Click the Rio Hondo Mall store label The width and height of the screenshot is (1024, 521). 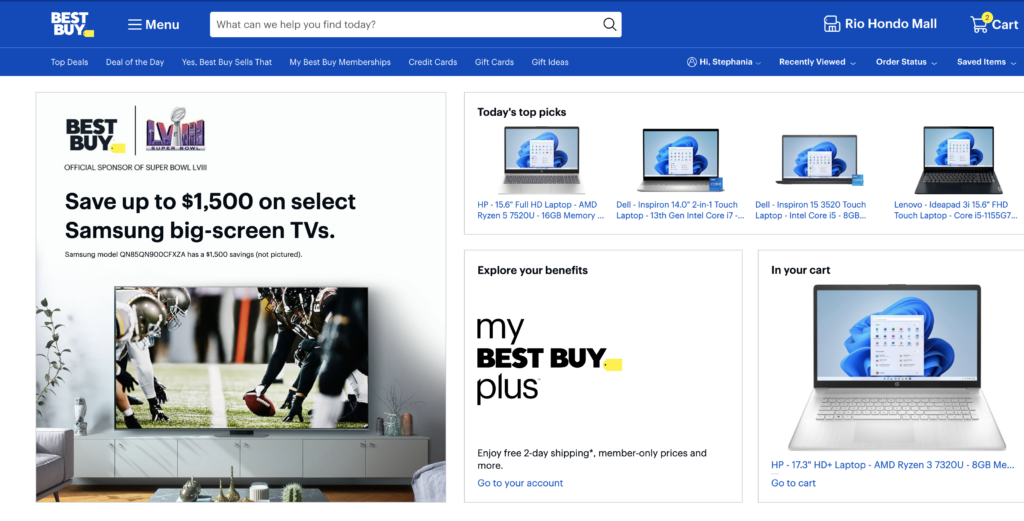tap(891, 24)
